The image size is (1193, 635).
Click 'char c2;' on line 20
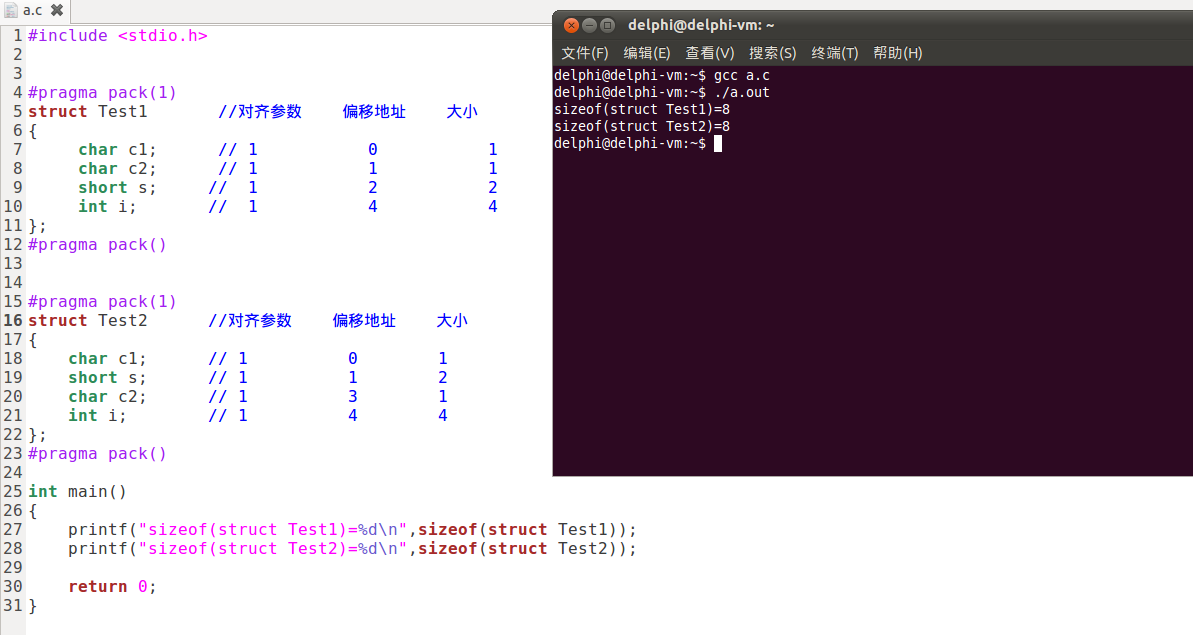click(x=107, y=397)
